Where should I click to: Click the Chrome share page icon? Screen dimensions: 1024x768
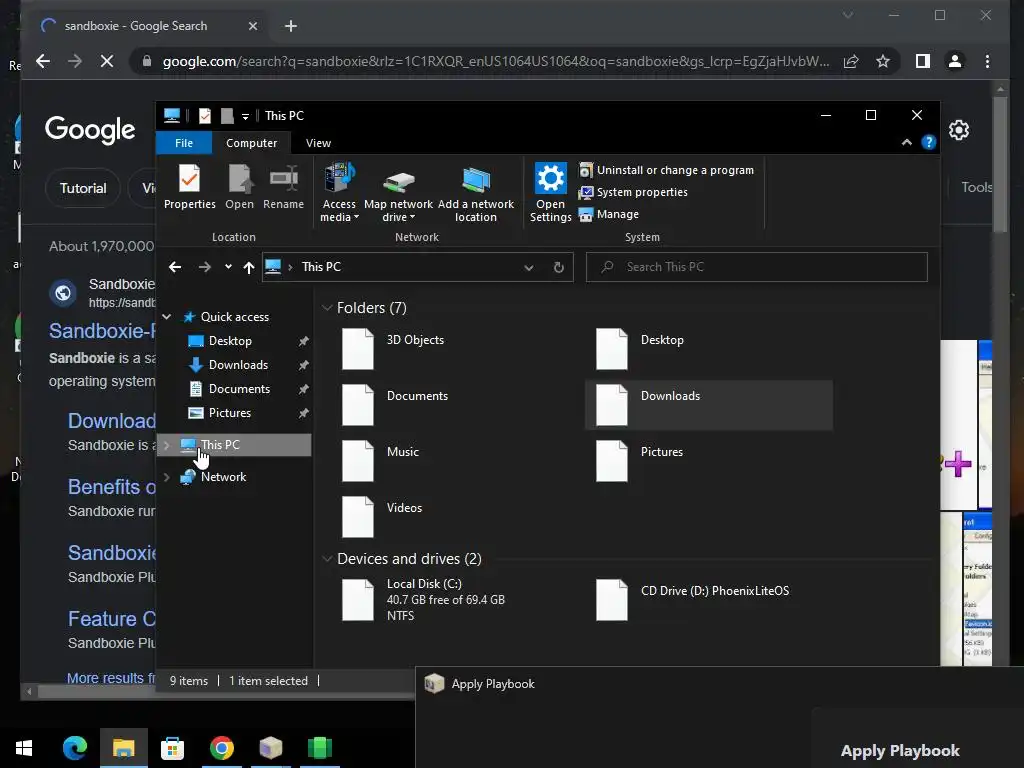[x=851, y=61]
